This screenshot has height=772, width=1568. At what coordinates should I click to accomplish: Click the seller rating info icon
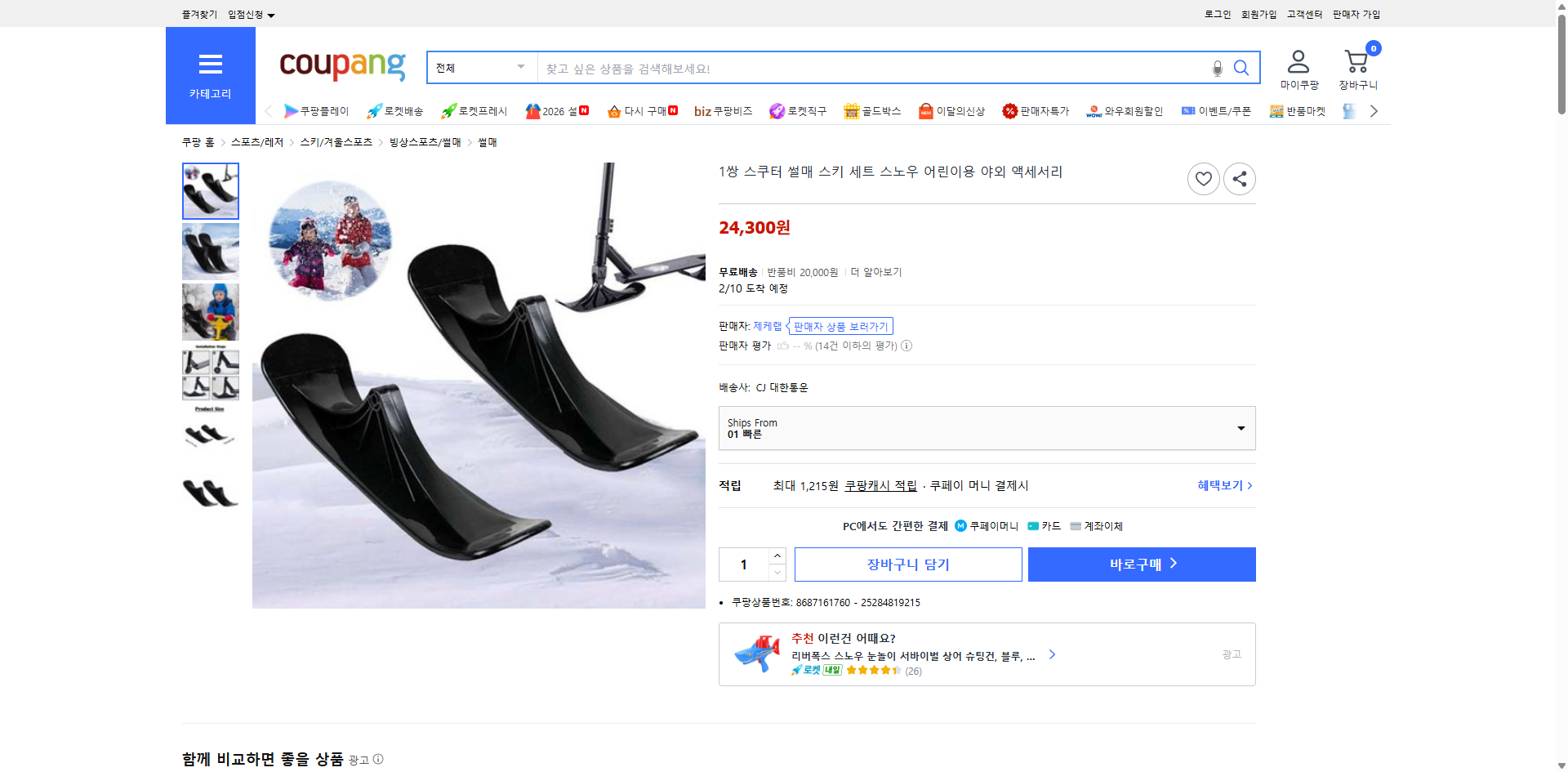(906, 346)
